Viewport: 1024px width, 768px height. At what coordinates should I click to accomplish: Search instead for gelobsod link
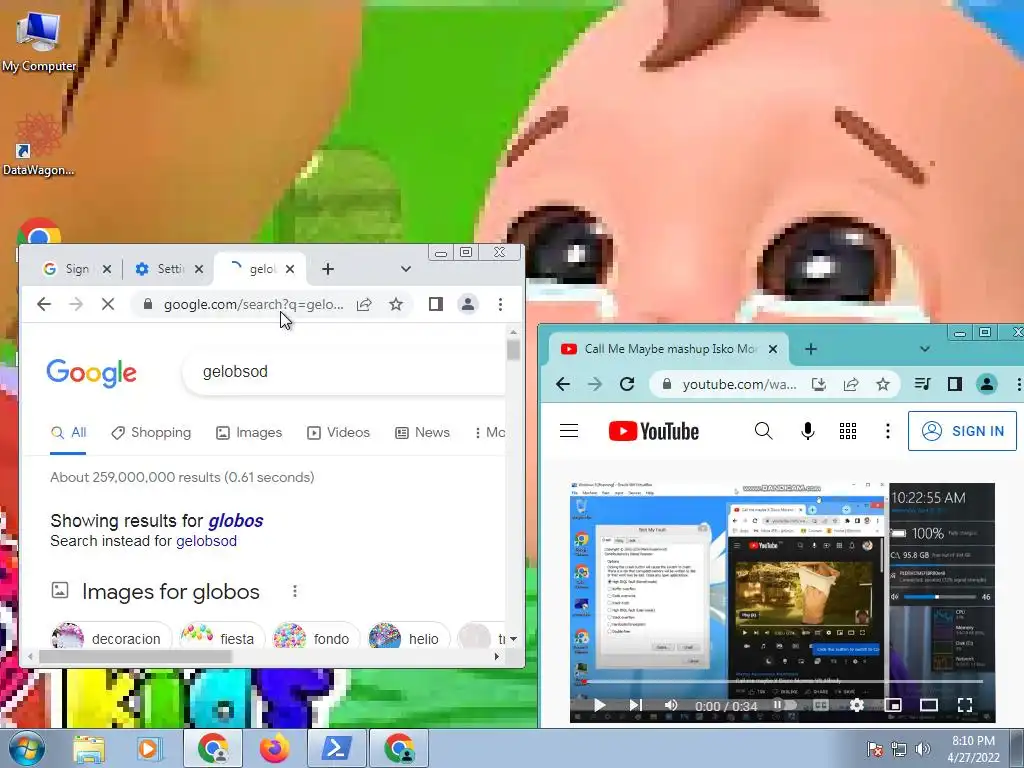[206, 541]
